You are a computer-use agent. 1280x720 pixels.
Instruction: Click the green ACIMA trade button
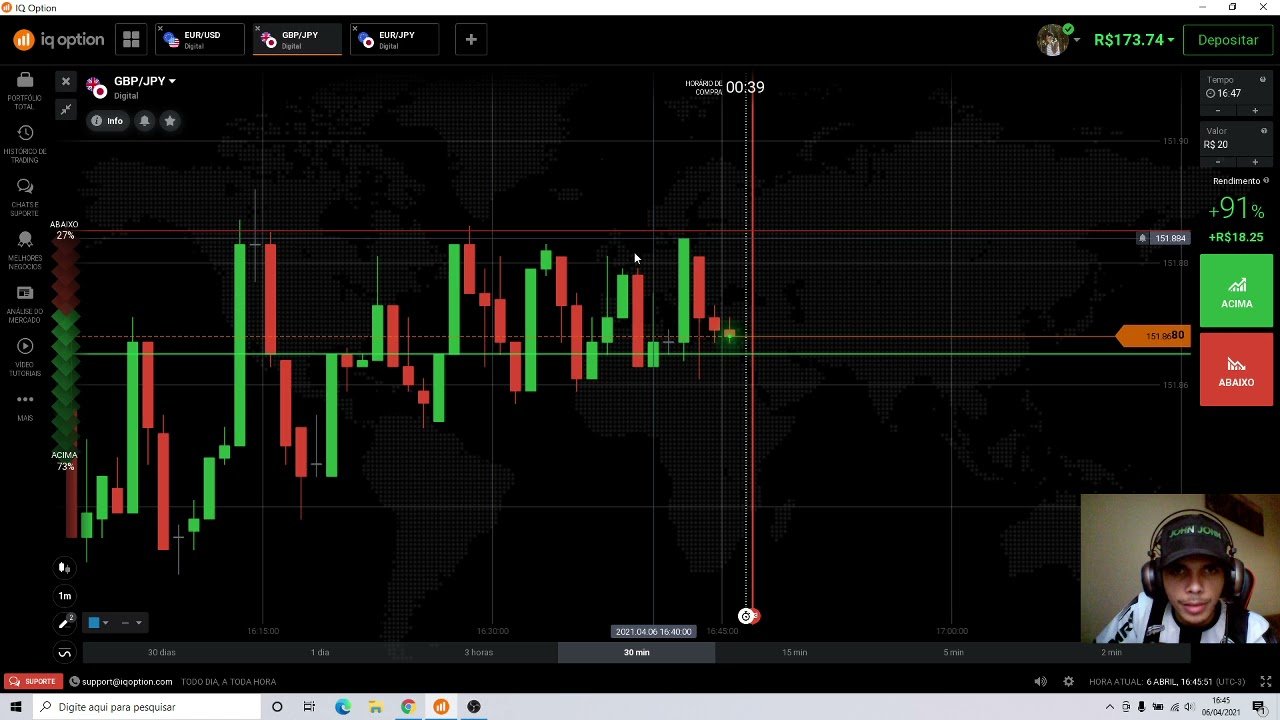pos(1236,290)
